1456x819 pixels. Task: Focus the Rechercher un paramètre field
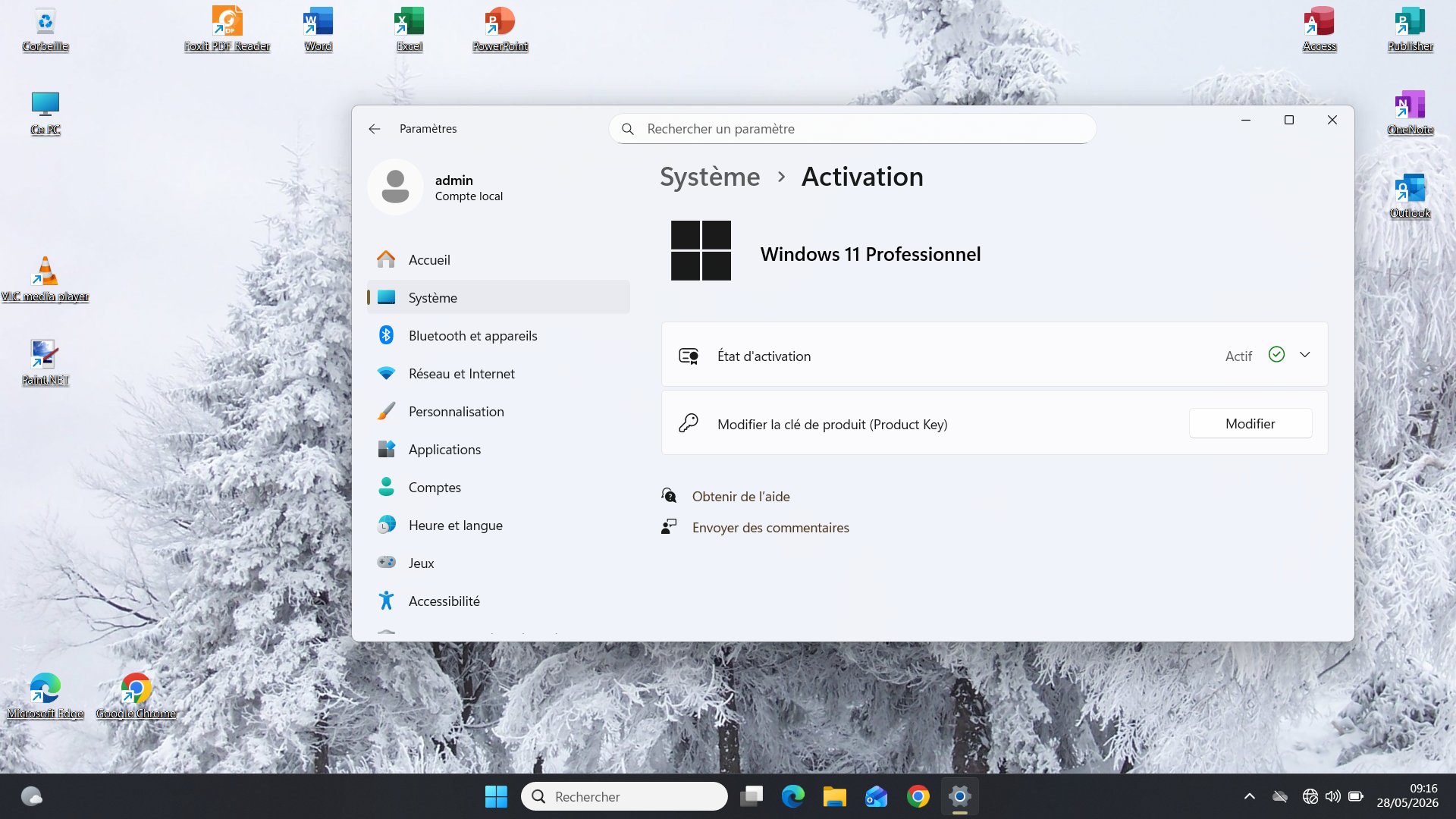(852, 129)
